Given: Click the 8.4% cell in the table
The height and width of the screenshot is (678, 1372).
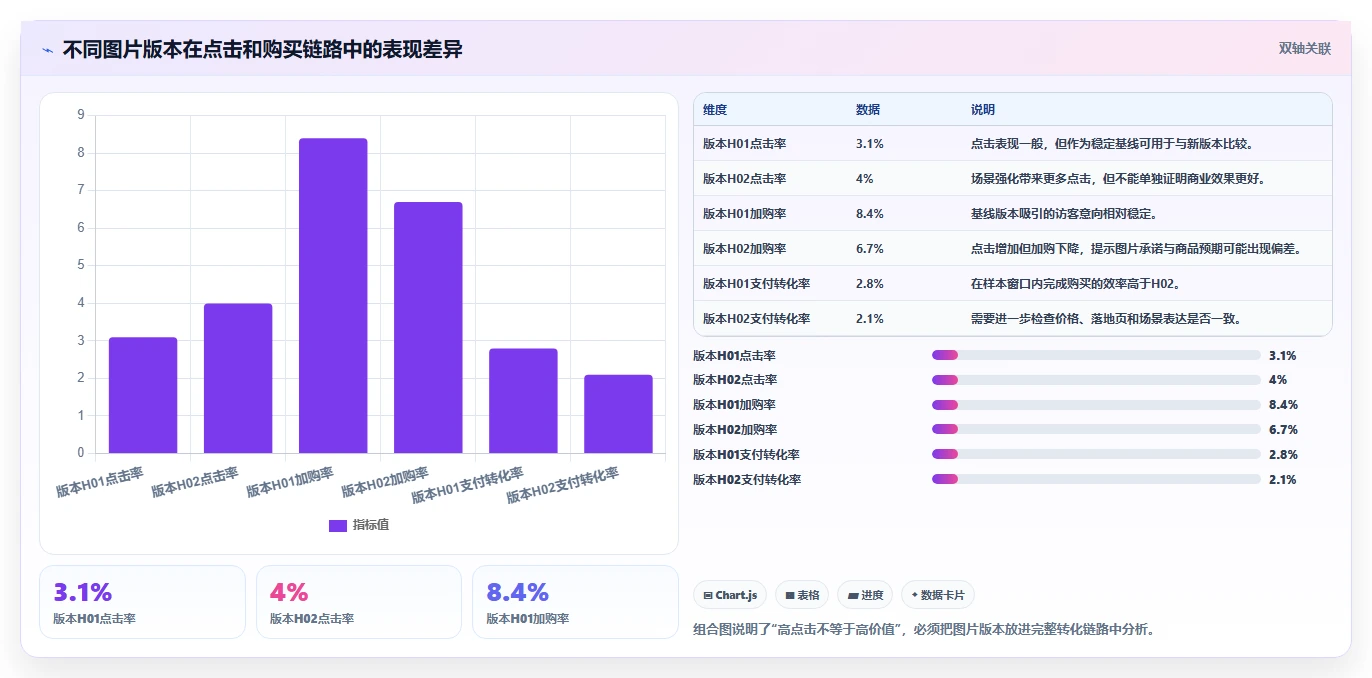Looking at the screenshot, I should pos(870,214).
